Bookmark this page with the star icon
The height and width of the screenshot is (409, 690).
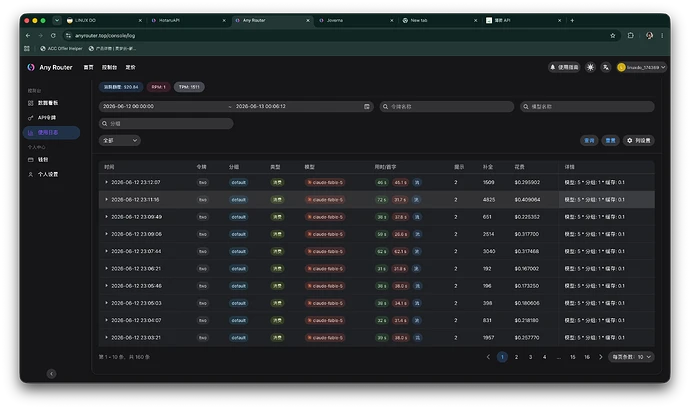click(613, 36)
